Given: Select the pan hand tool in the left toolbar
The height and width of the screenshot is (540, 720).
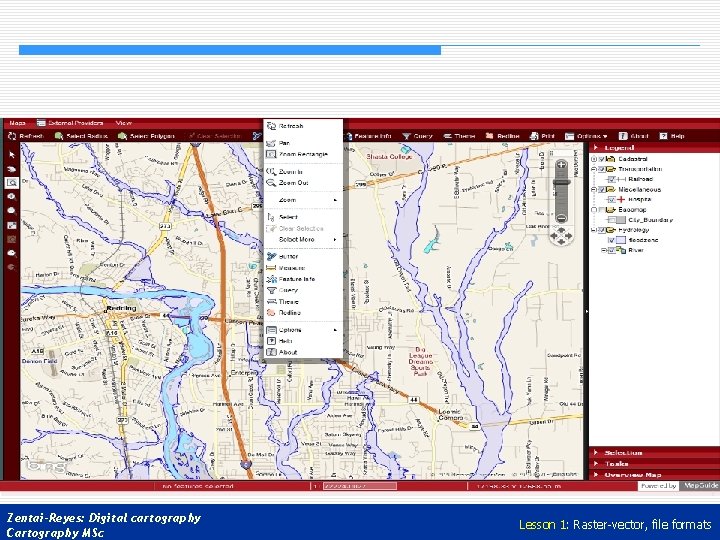Looking at the screenshot, I should [x=12, y=169].
